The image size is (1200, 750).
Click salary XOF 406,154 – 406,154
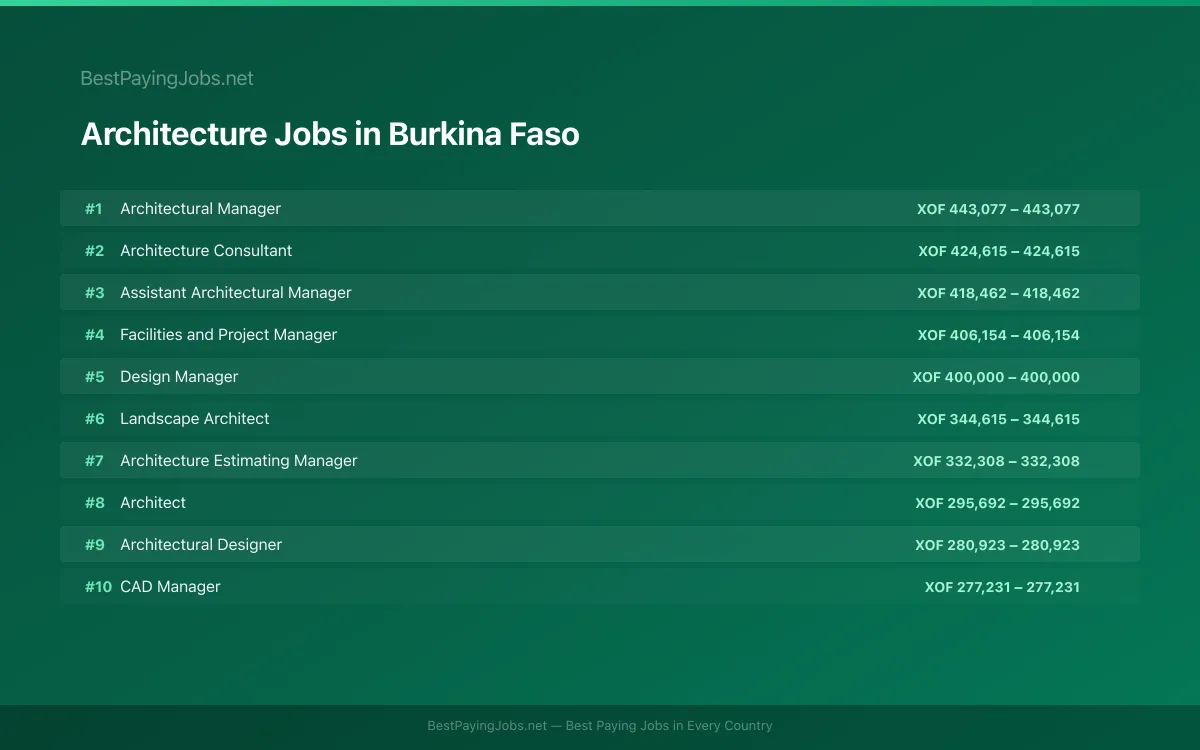(998, 335)
